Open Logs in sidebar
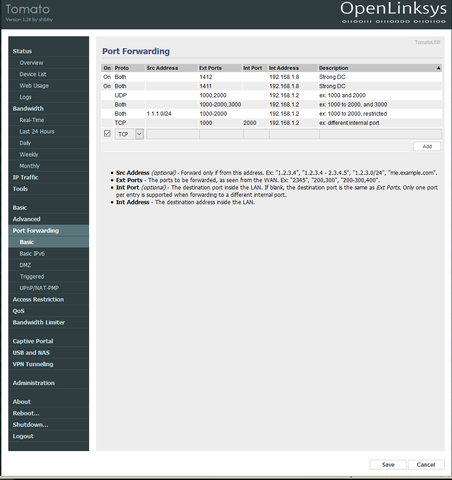The height and width of the screenshot is (480, 452). pos(25,97)
